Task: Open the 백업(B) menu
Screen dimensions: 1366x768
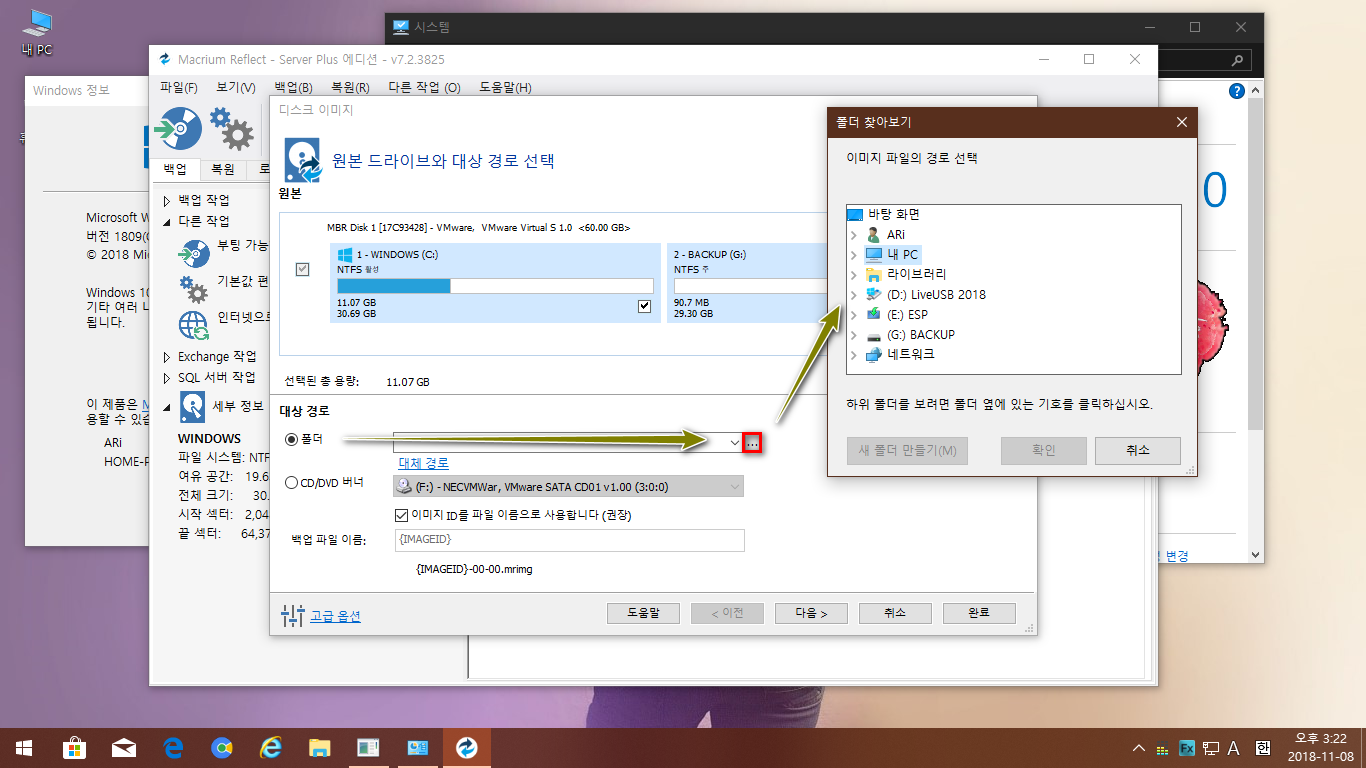Action: click(293, 88)
